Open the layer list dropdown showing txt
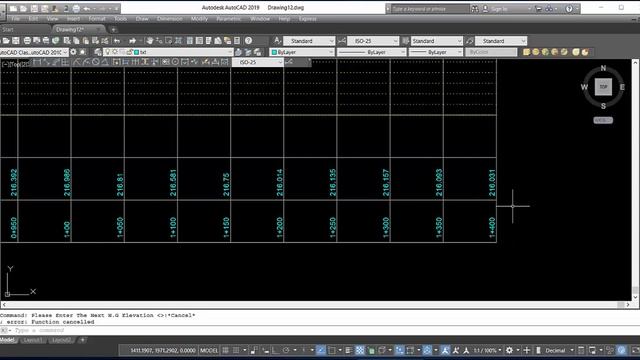 click(x=168, y=52)
